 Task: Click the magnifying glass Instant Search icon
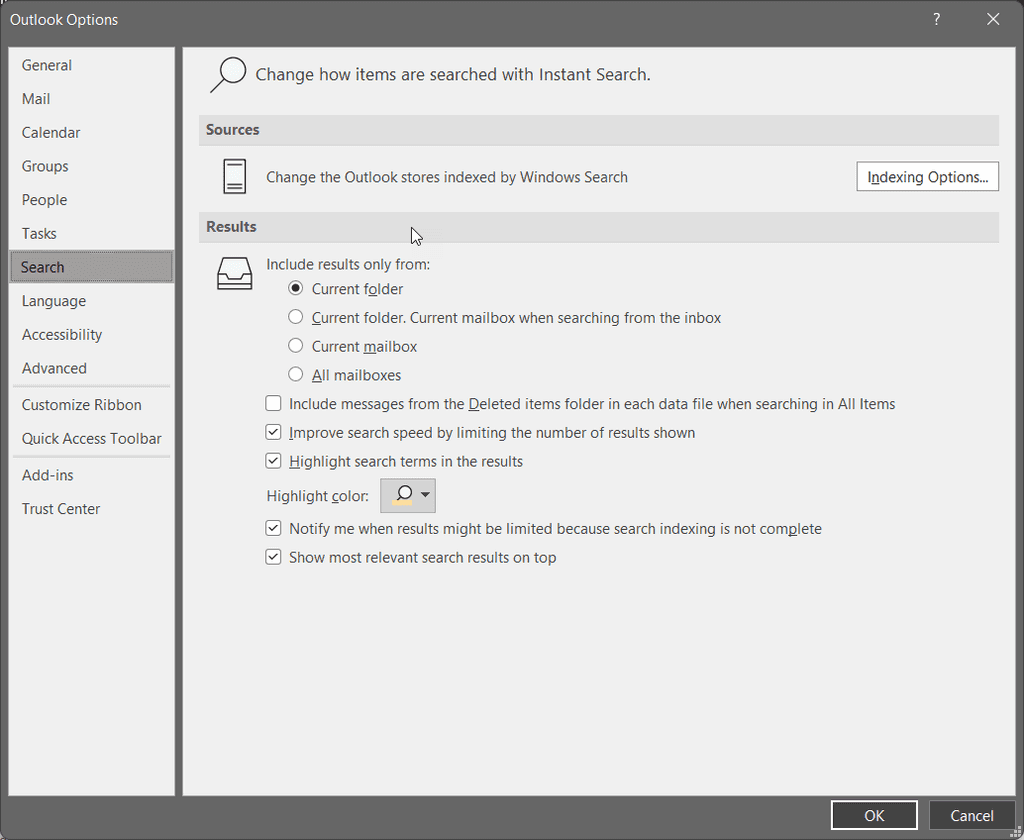point(228,74)
